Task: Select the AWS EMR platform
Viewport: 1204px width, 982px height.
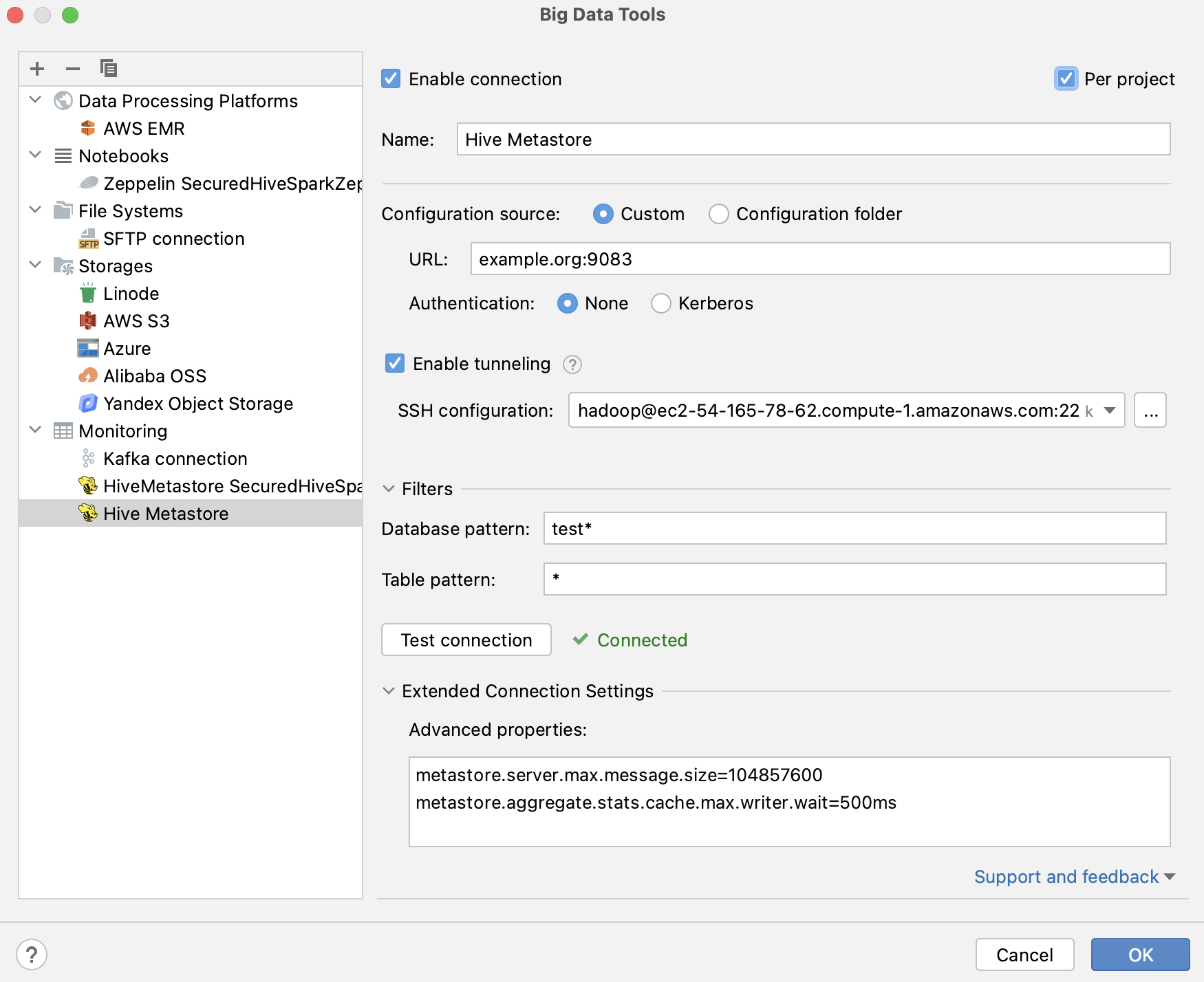Action: (143, 128)
